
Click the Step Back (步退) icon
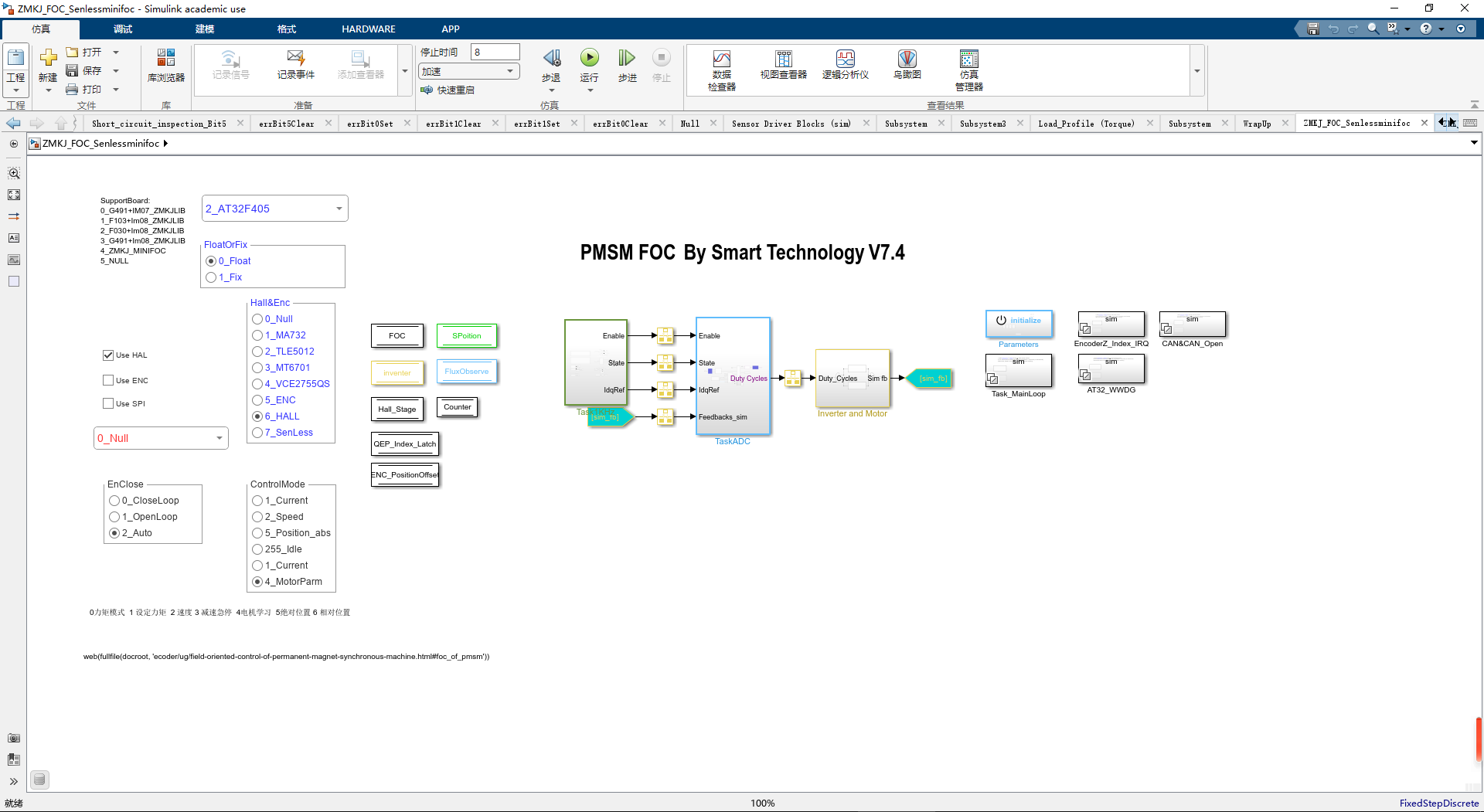click(x=551, y=58)
